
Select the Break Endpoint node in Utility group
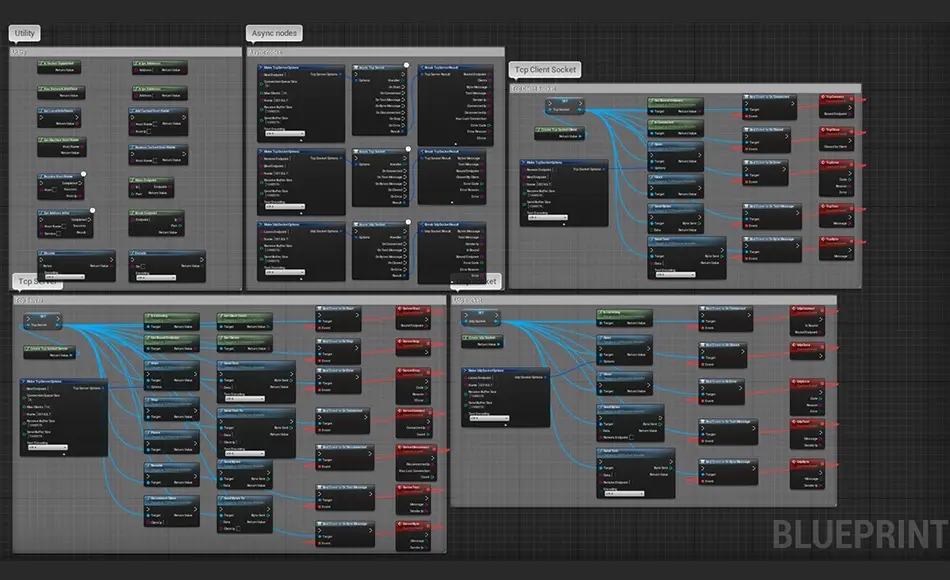click(156, 223)
